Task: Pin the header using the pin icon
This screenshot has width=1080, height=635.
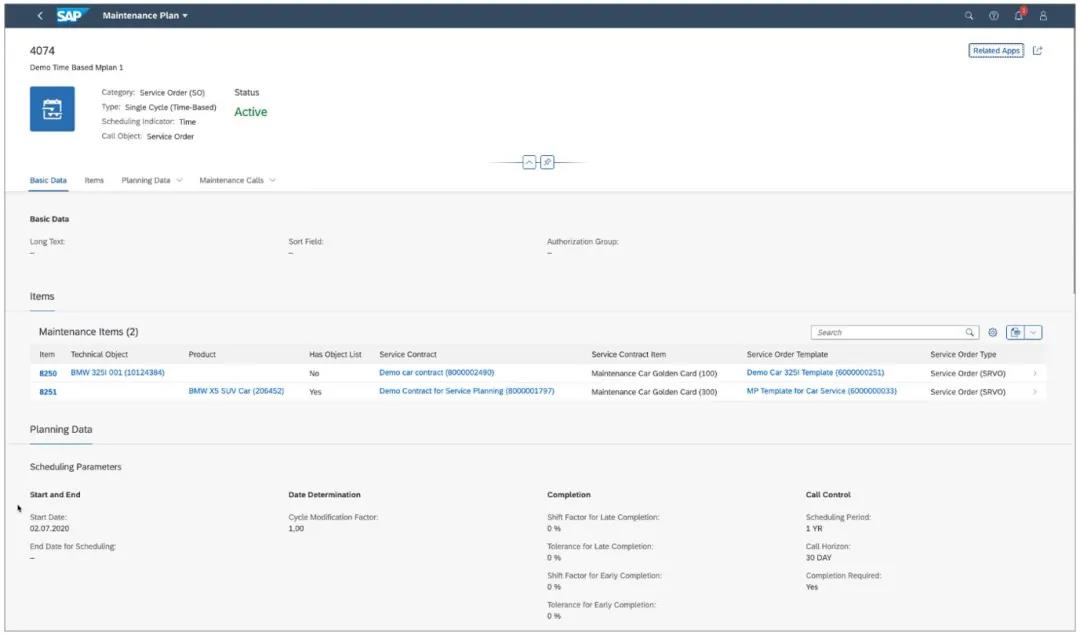Action: click(545, 162)
